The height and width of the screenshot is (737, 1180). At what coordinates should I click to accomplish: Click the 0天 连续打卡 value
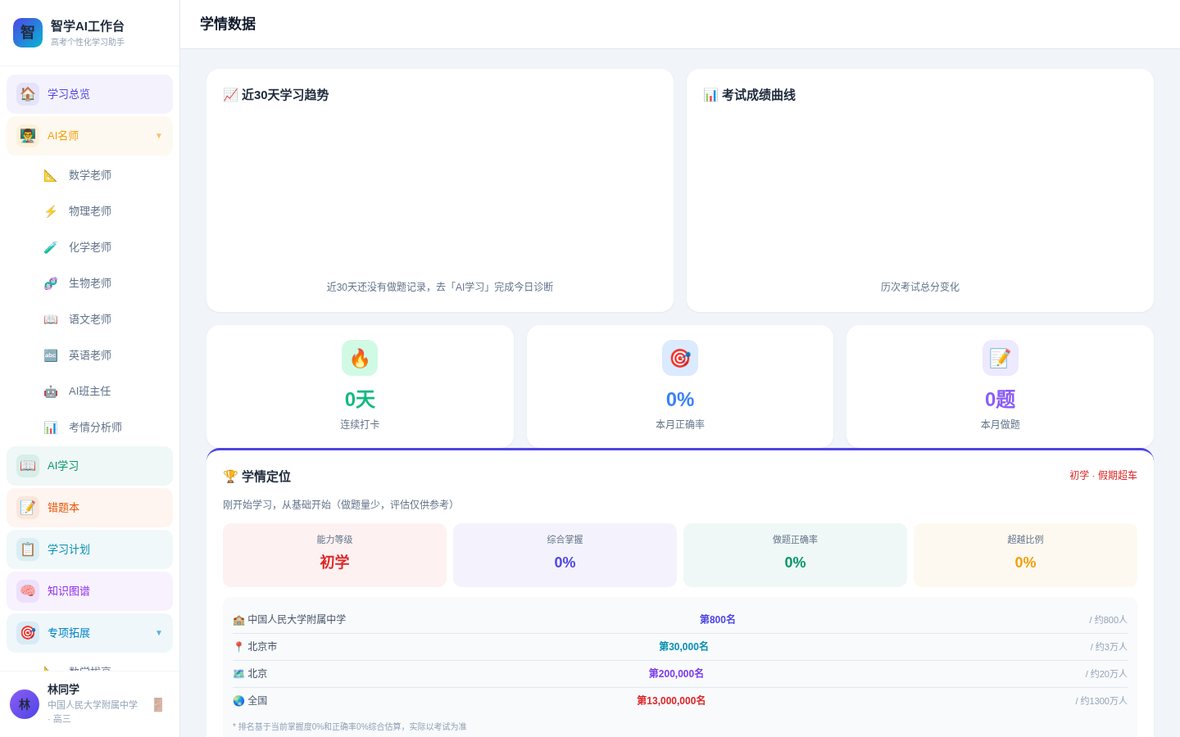point(360,399)
